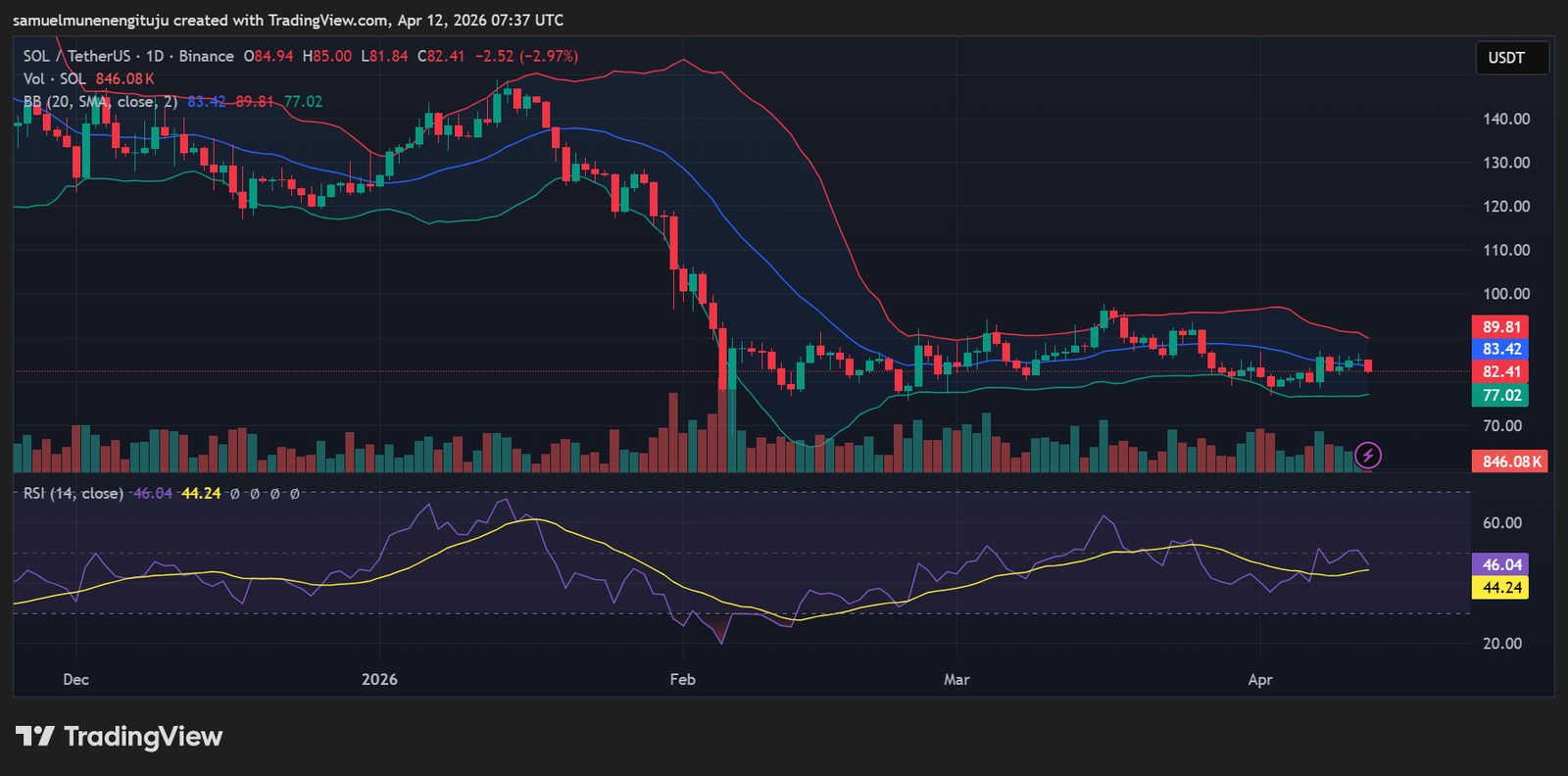Screen dimensions: 1568x776
Task: Select the BB (20, SMA, close, 2) legend
Action: [100, 102]
